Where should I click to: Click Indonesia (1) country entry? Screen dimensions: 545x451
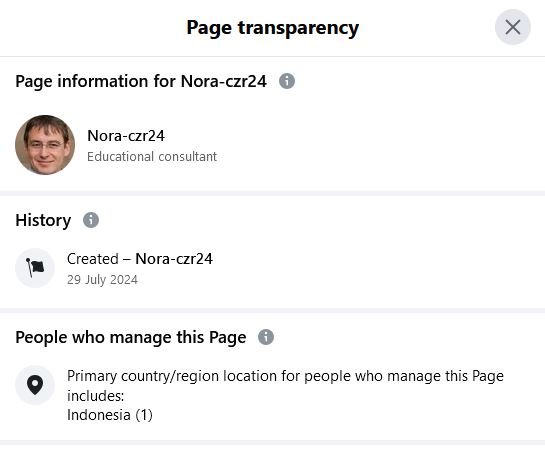point(110,415)
